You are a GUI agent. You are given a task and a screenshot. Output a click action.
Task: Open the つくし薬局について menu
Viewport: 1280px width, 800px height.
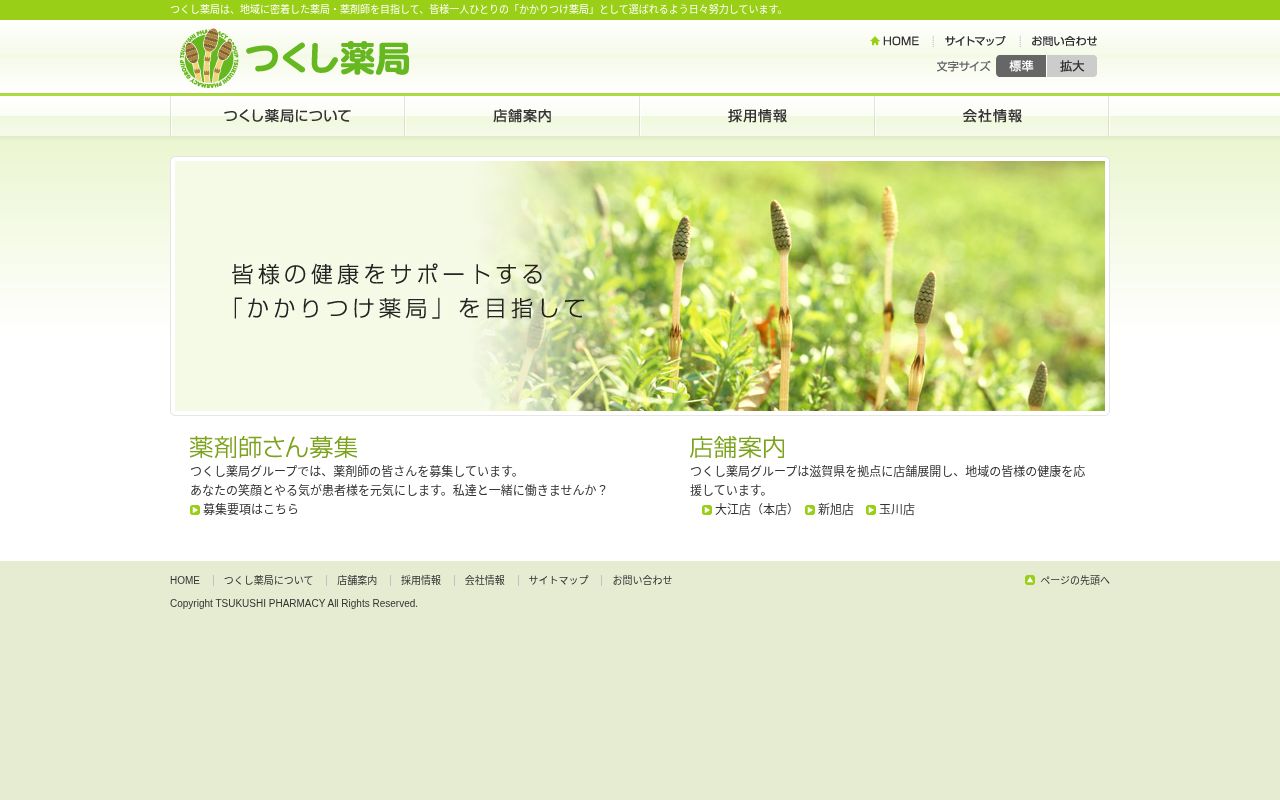pos(287,116)
